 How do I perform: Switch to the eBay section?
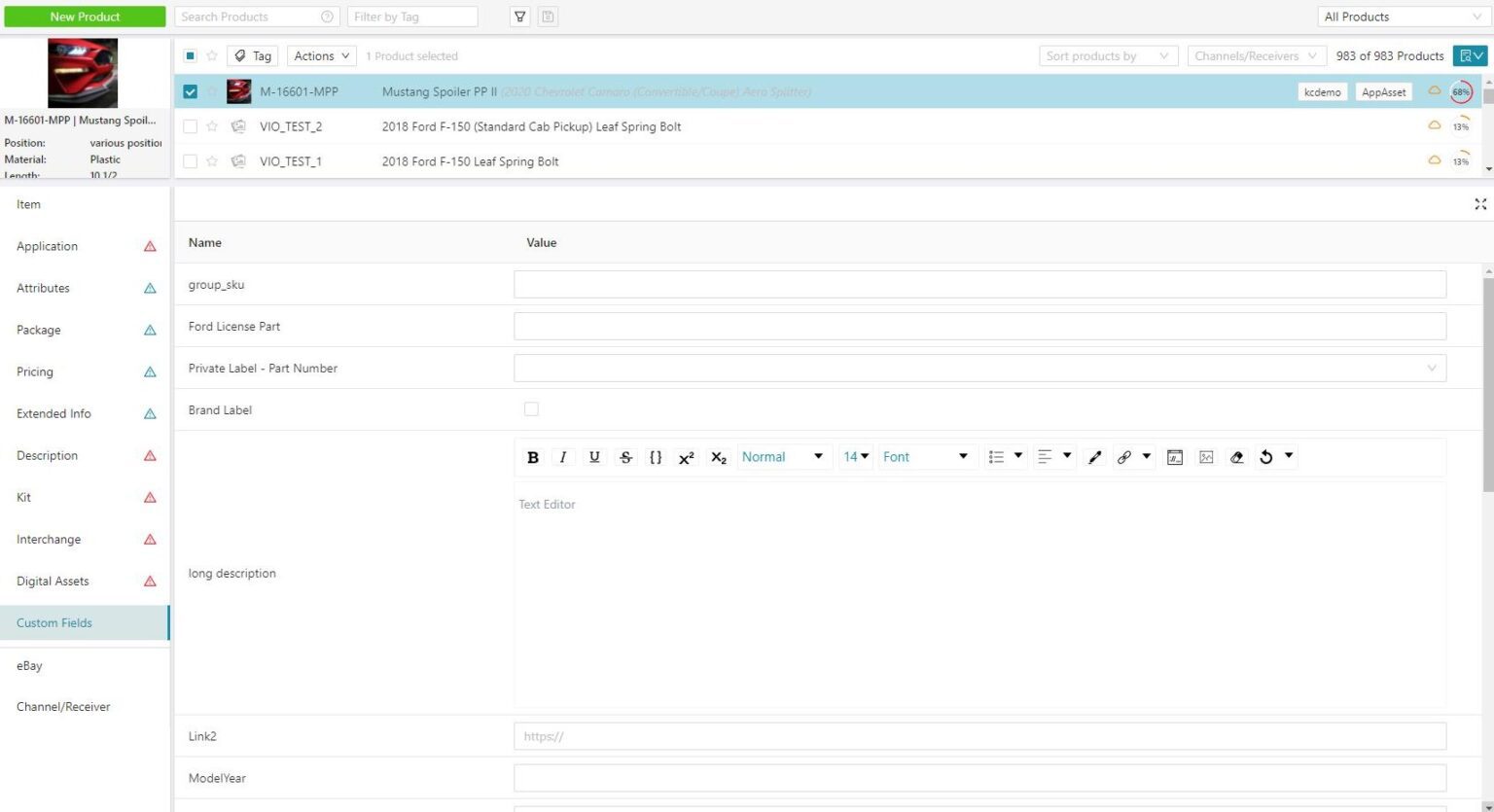tap(29, 665)
